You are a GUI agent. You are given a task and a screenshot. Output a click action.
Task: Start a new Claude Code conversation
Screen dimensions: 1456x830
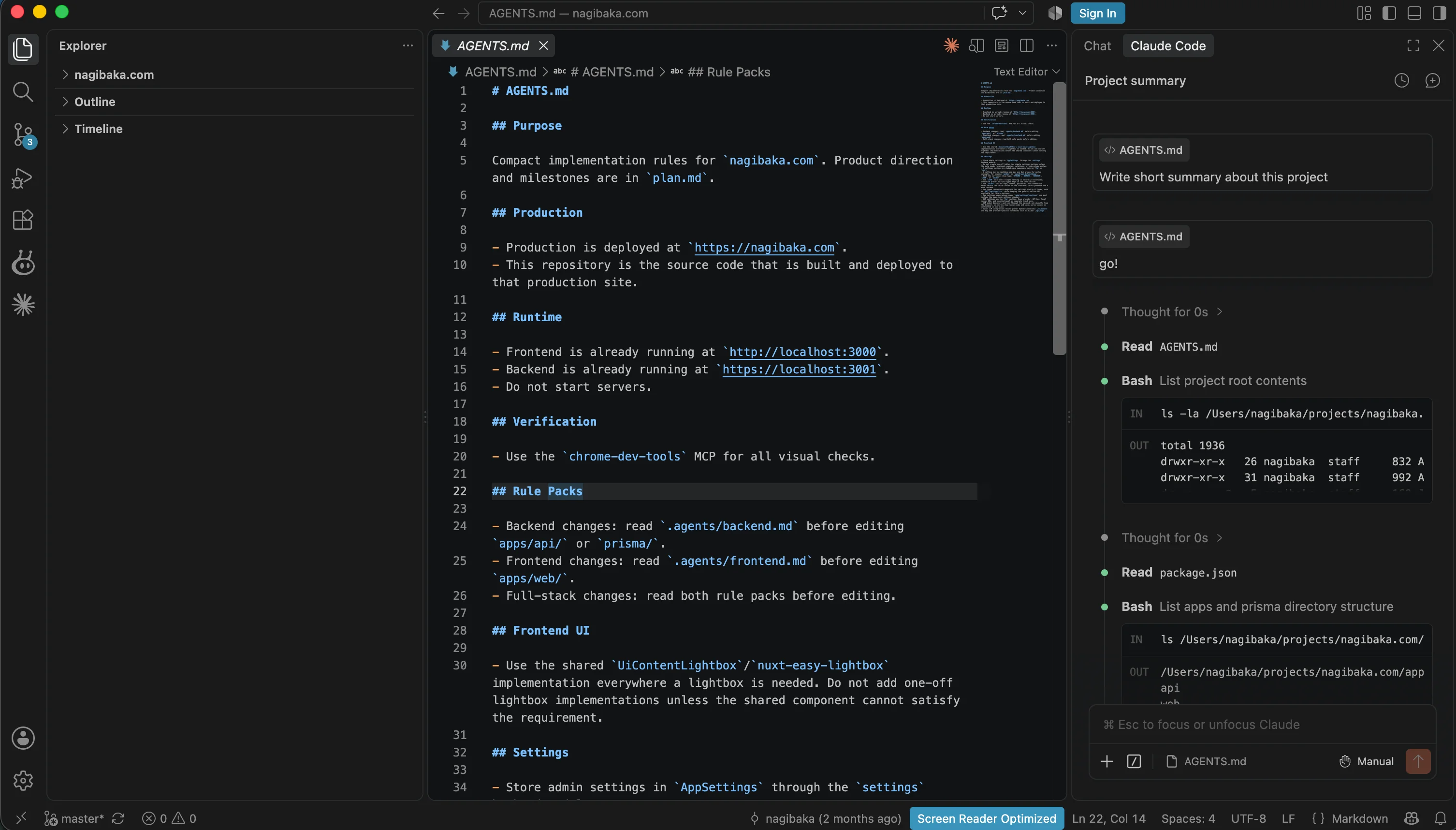1433,81
